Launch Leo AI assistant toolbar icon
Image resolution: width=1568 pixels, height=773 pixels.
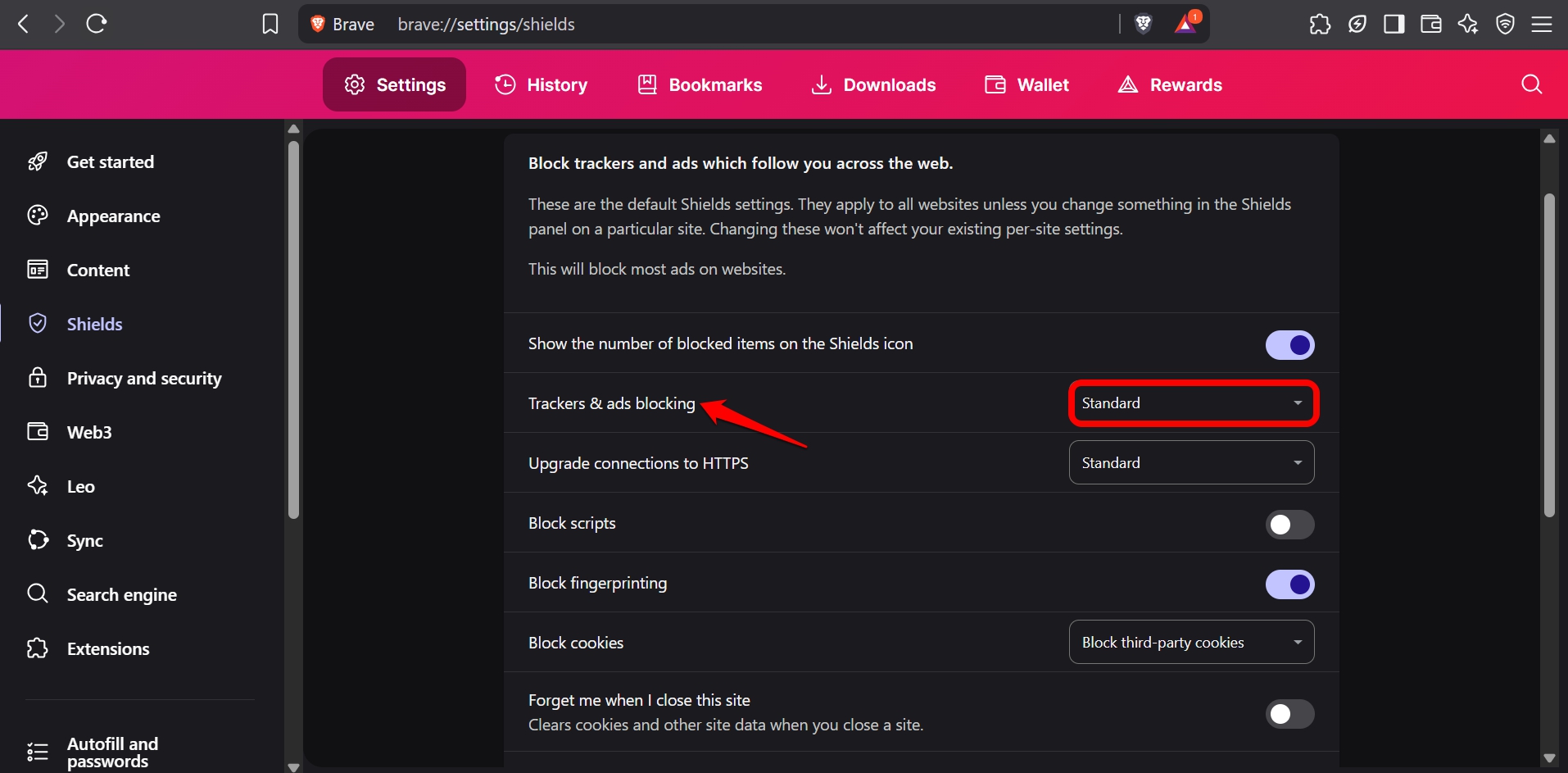click(x=1467, y=24)
